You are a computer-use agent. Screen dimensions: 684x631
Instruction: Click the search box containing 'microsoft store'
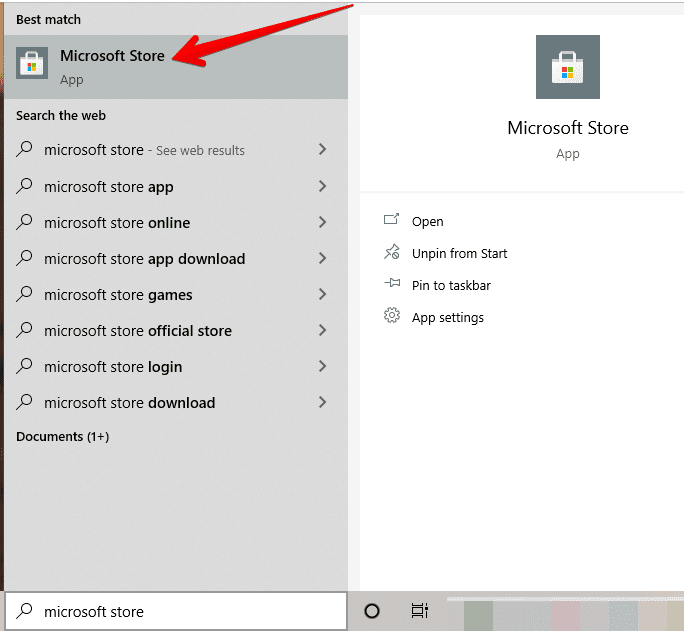pyautogui.click(x=176, y=611)
